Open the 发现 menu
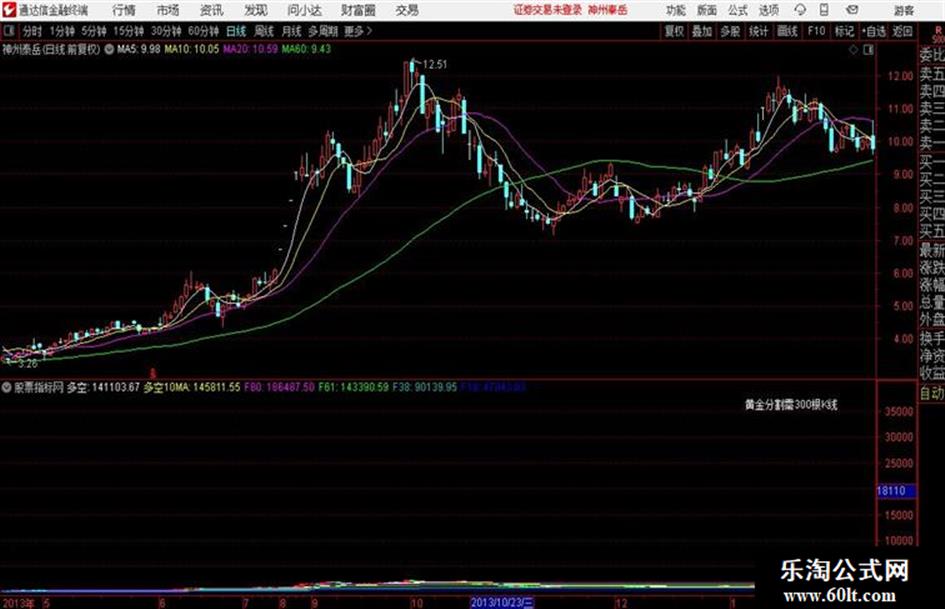This screenshot has width=945, height=609. [256, 10]
